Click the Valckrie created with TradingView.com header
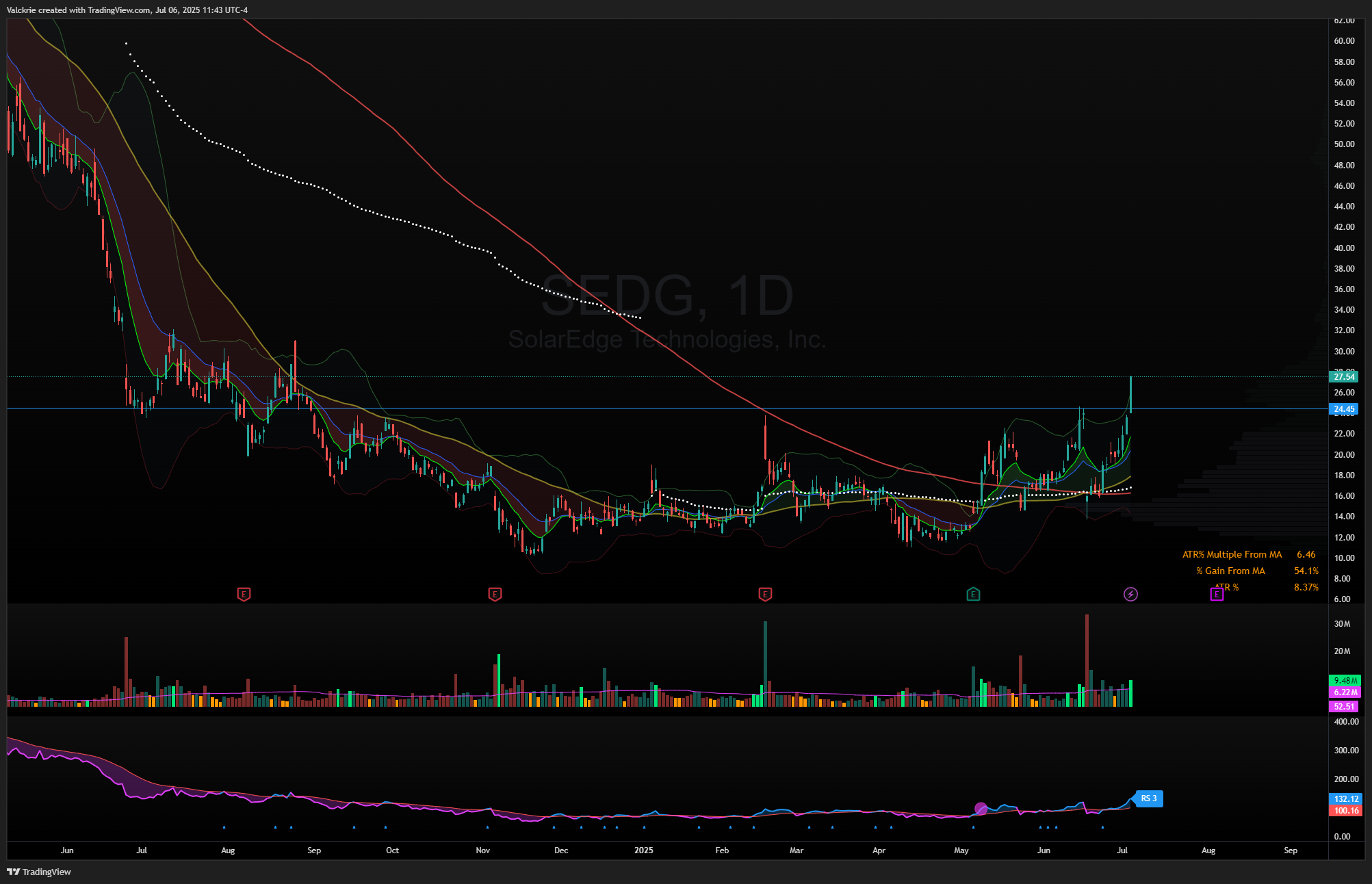 click(x=127, y=10)
